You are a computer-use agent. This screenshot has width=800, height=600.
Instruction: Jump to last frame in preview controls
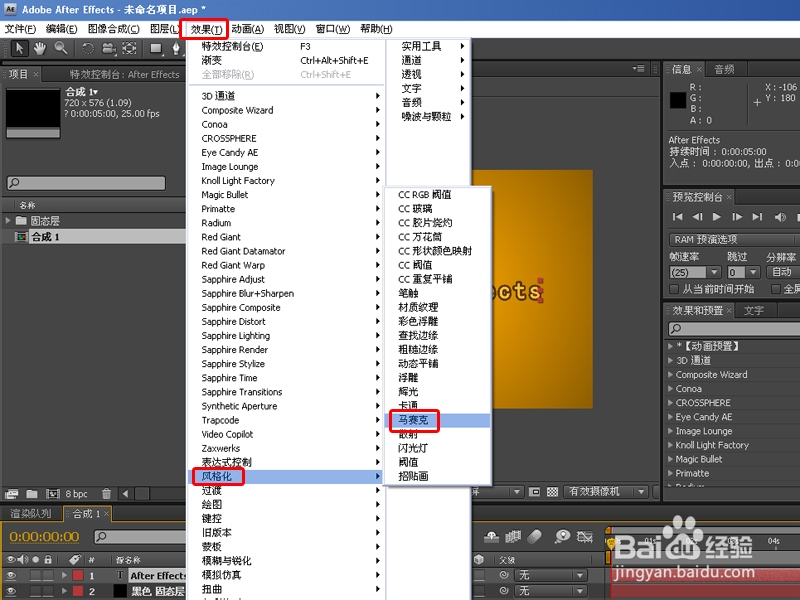(757, 217)
